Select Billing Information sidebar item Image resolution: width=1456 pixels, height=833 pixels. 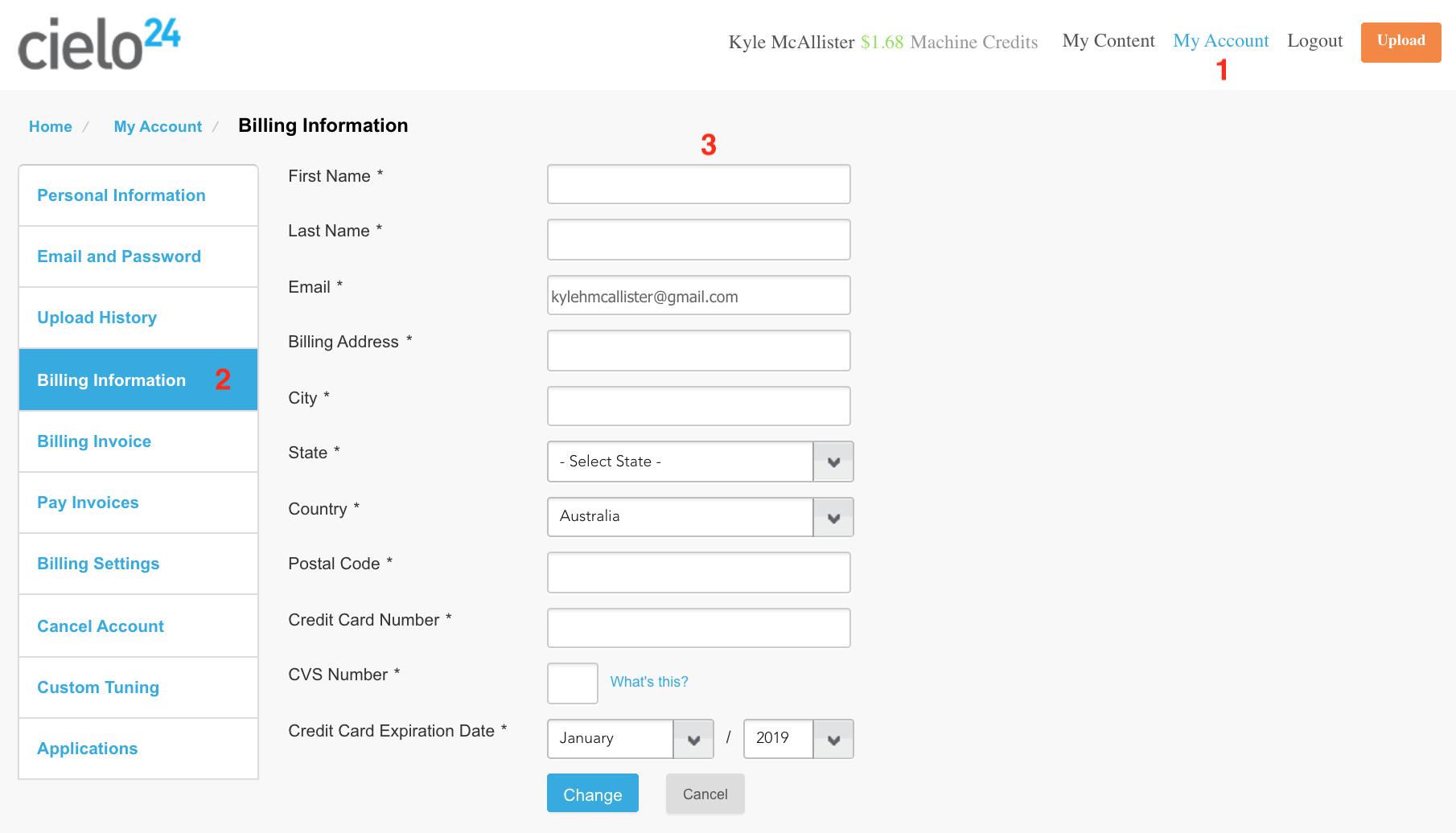tap(138, 380)
